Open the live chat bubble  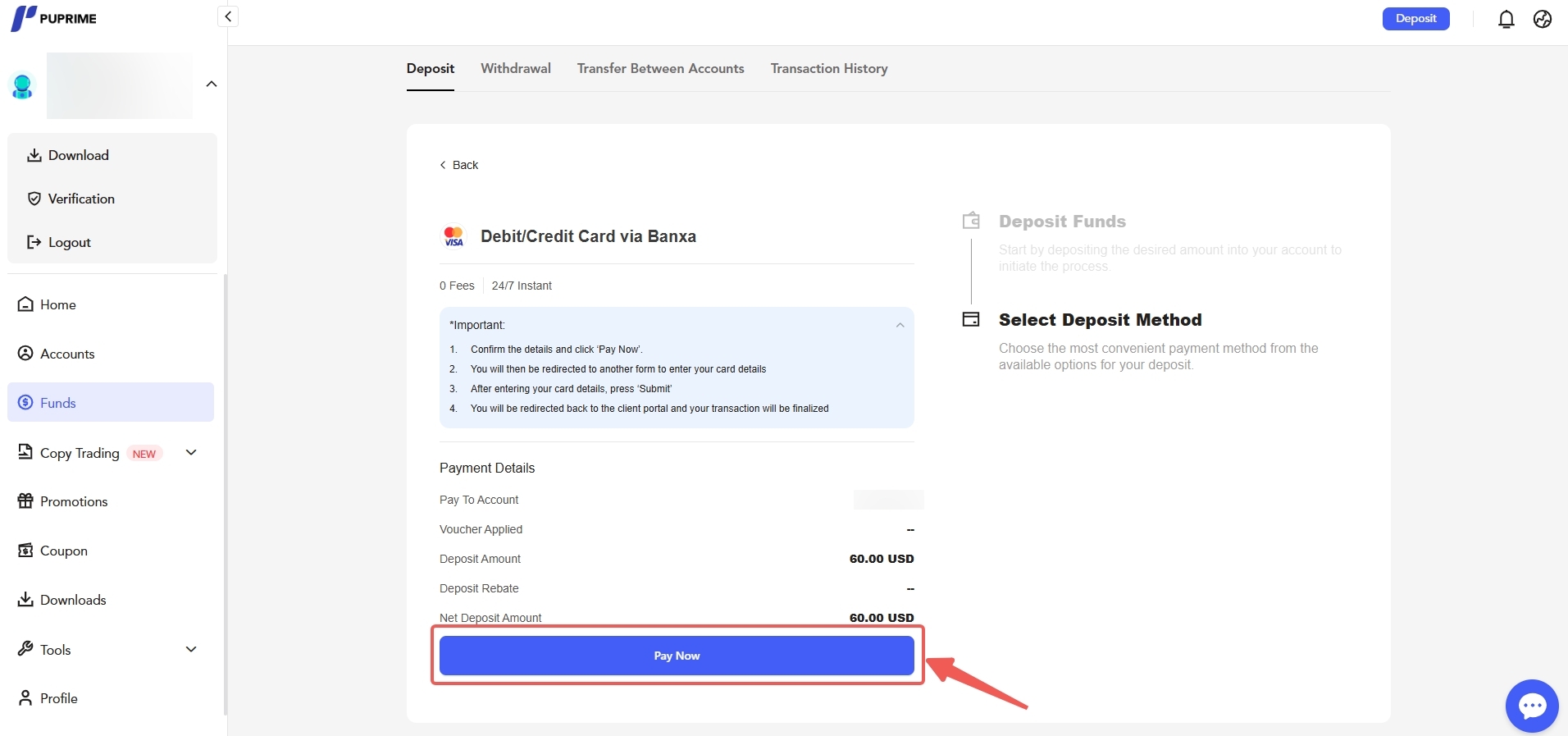(x=1531, y=706)
